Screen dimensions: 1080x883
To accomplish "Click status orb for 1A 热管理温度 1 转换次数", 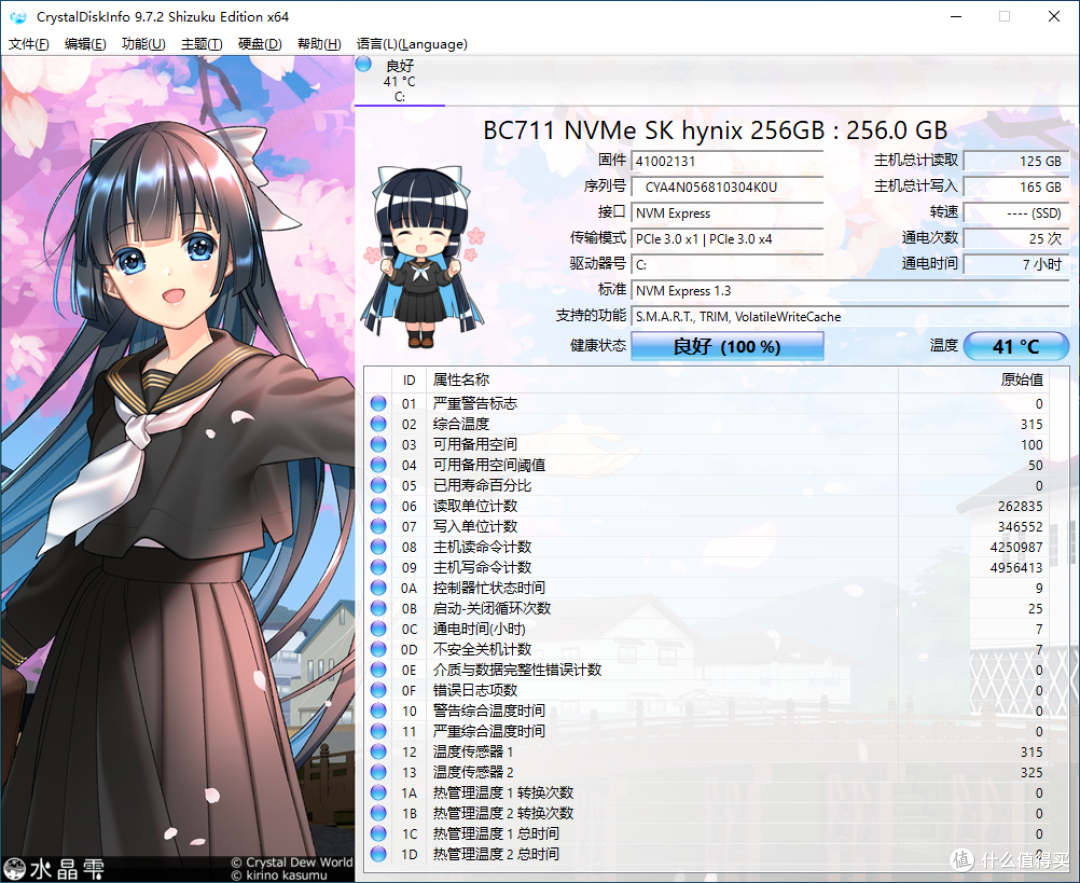I will coord(378,793).
